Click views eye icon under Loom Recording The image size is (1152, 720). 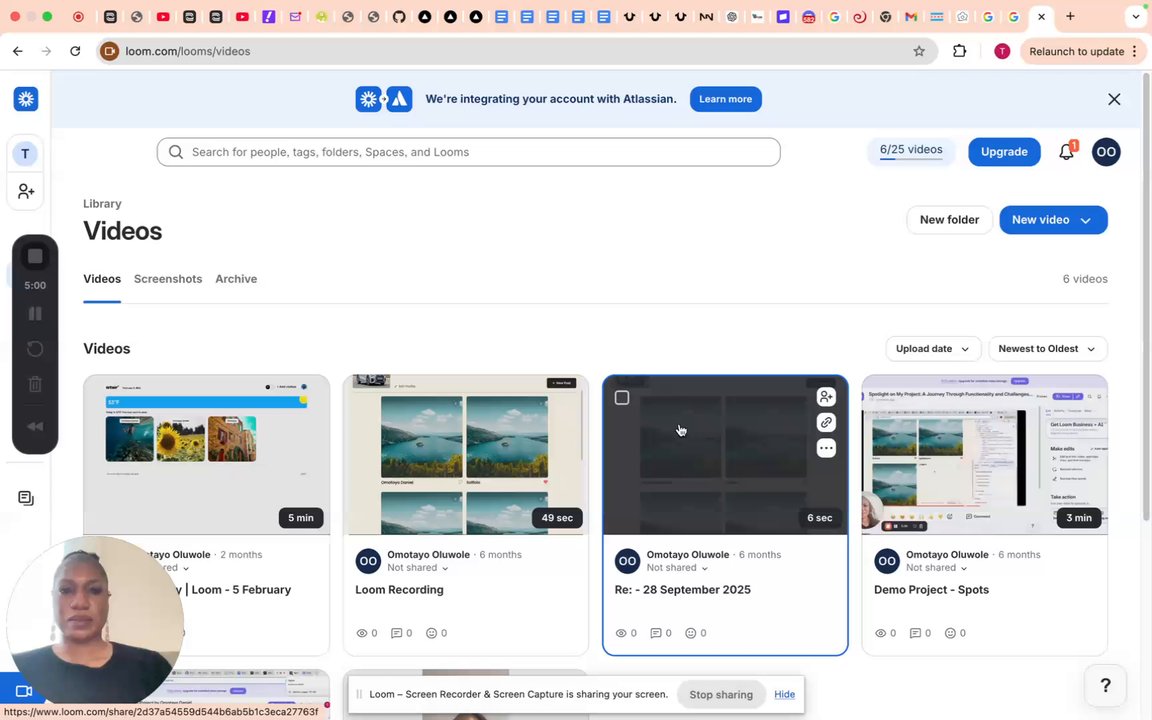361,633
